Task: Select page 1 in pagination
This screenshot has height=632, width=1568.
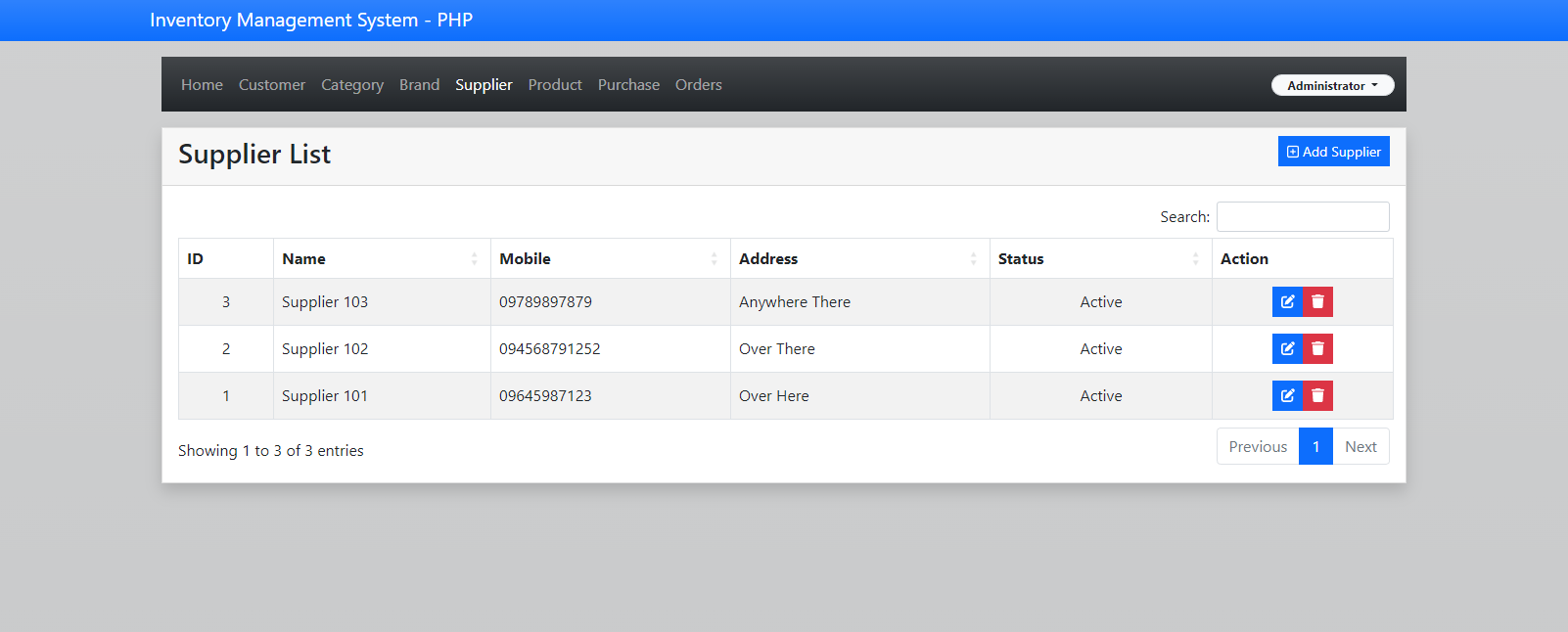Action: pos(1315,446)
